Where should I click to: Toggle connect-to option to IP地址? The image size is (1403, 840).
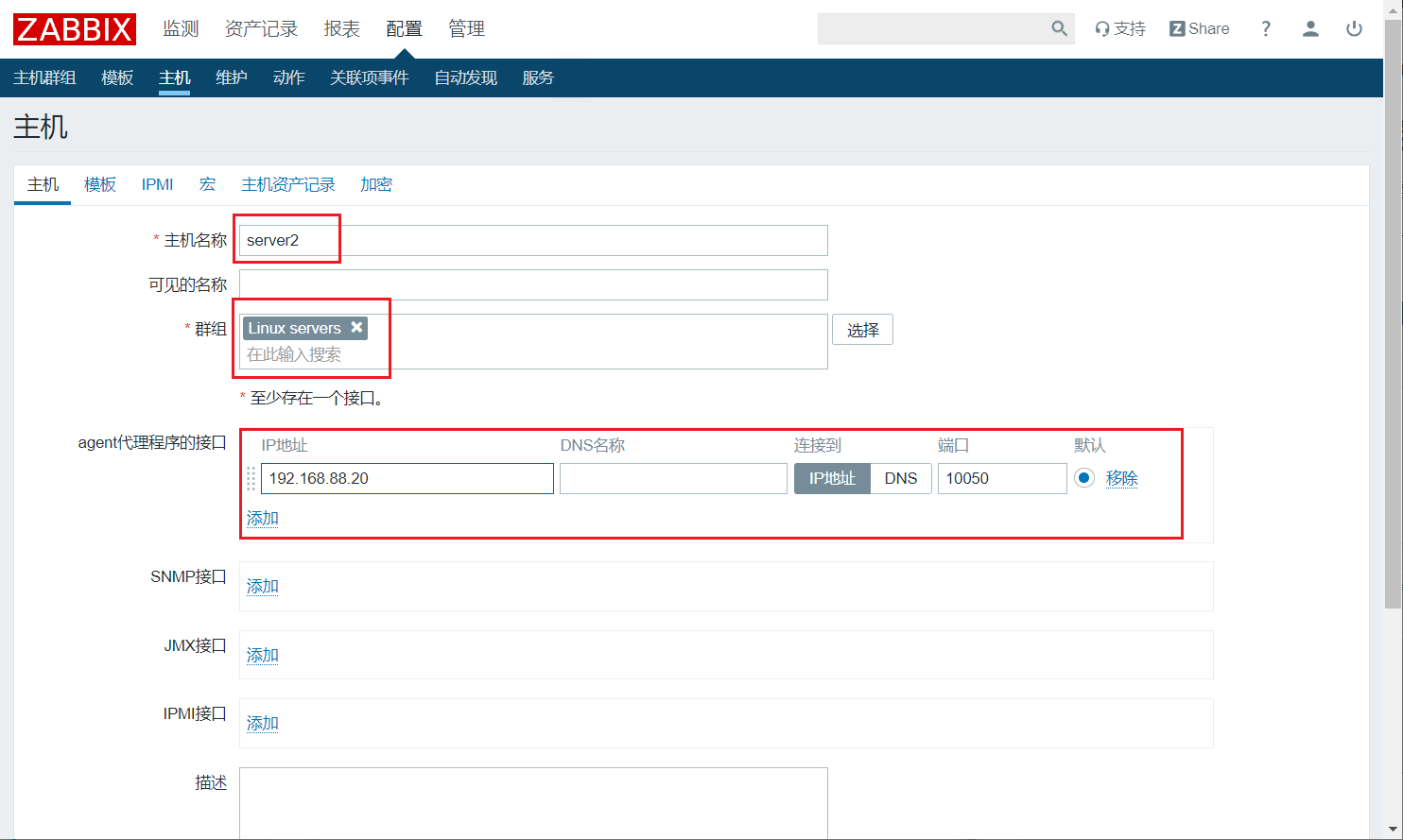pos(832,478)
